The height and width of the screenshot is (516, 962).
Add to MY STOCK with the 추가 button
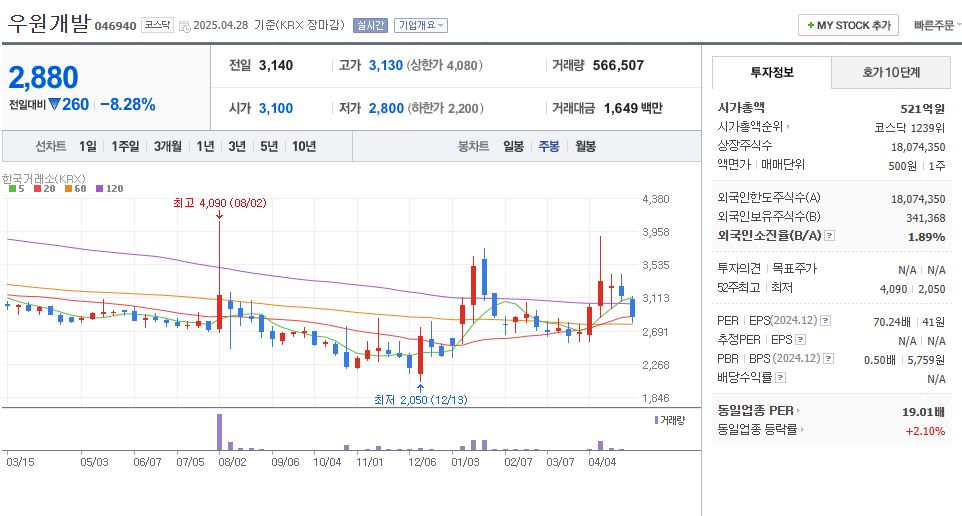point(848,25)
